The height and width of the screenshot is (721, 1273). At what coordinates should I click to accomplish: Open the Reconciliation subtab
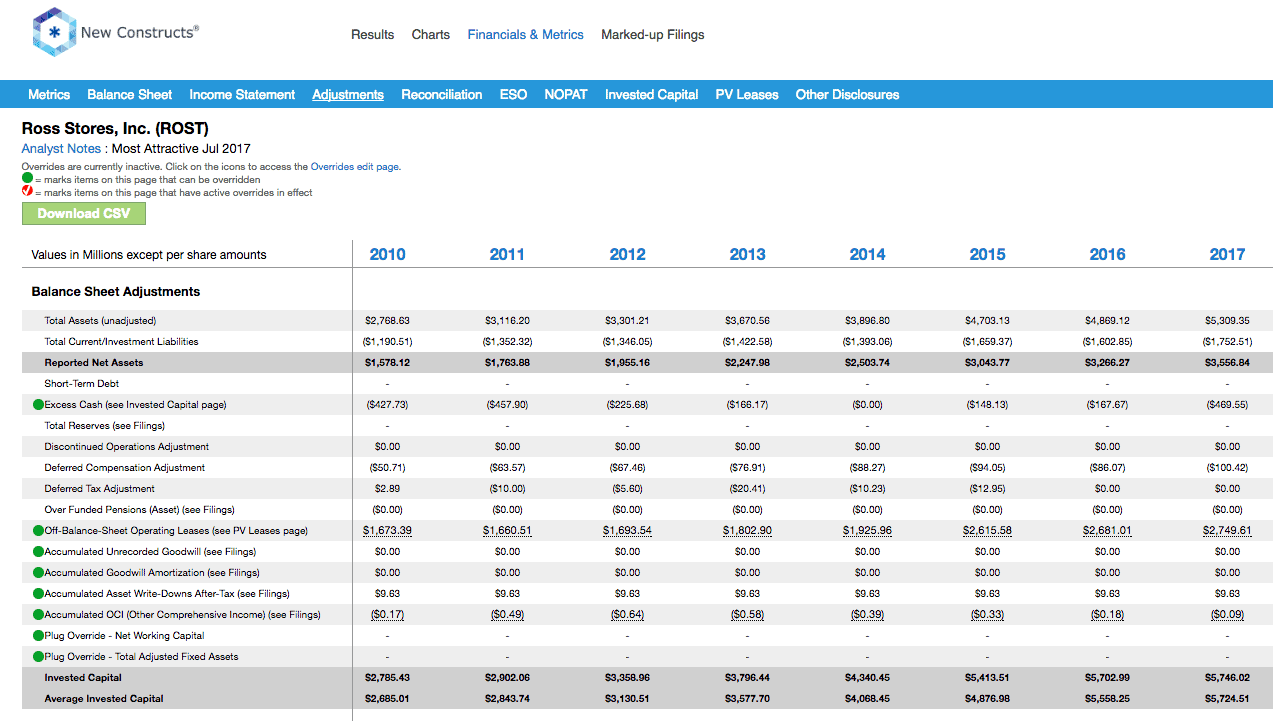tap(442, 94)
